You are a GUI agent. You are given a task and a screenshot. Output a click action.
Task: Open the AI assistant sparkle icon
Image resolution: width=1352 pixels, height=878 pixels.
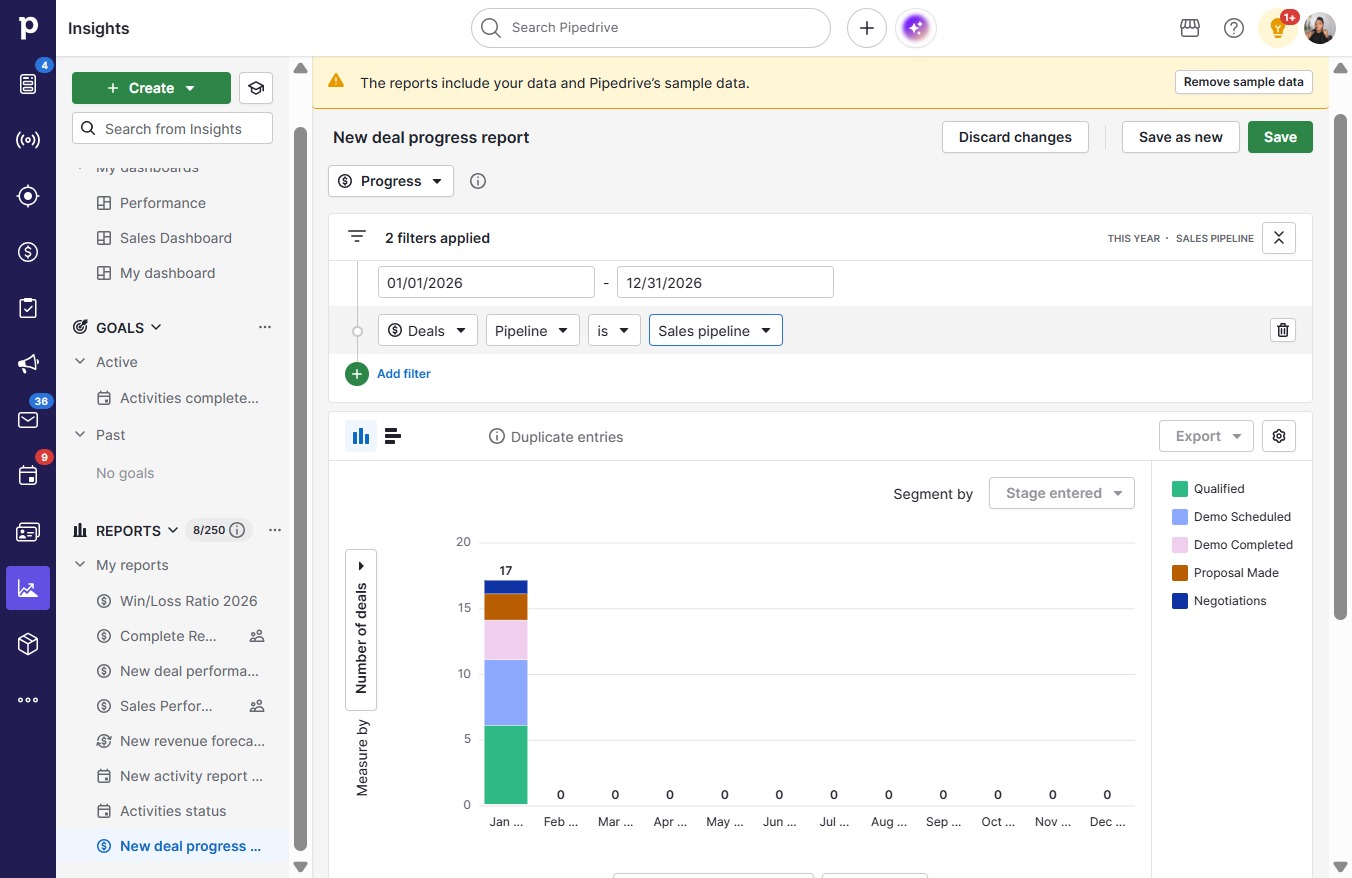pos(916,28)
